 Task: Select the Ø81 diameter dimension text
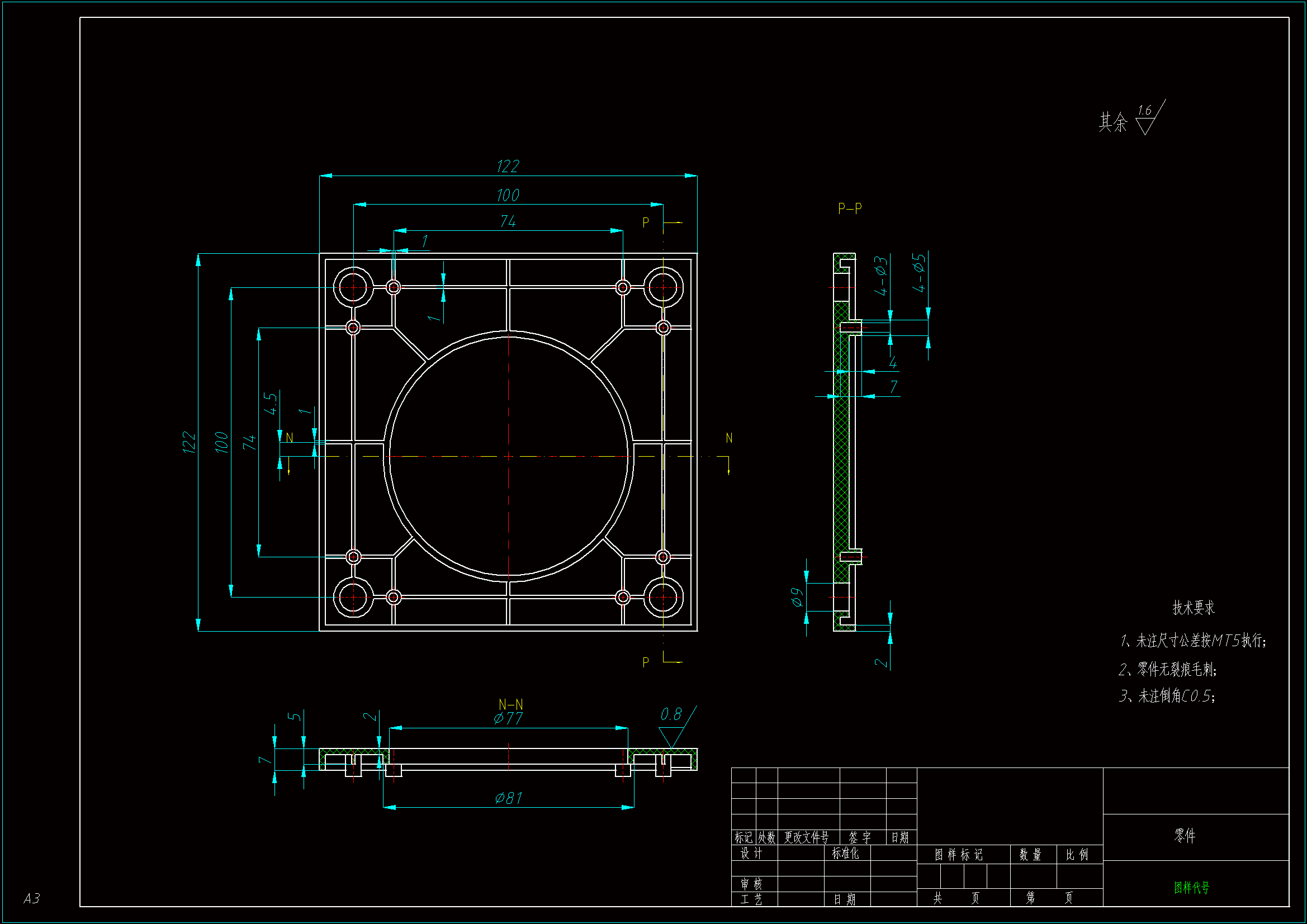508,798
